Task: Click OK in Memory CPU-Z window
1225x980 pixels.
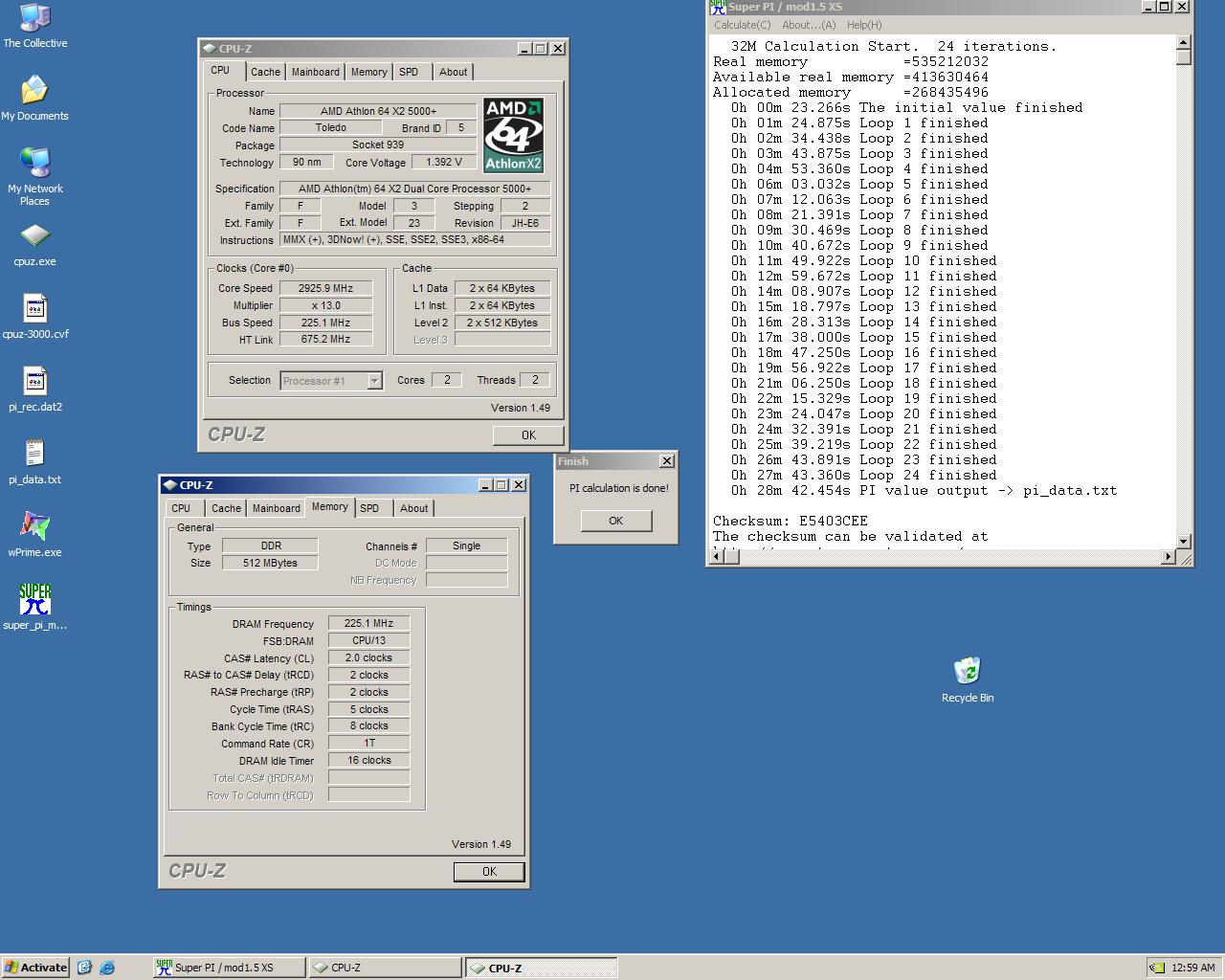Action: point(489,872)
